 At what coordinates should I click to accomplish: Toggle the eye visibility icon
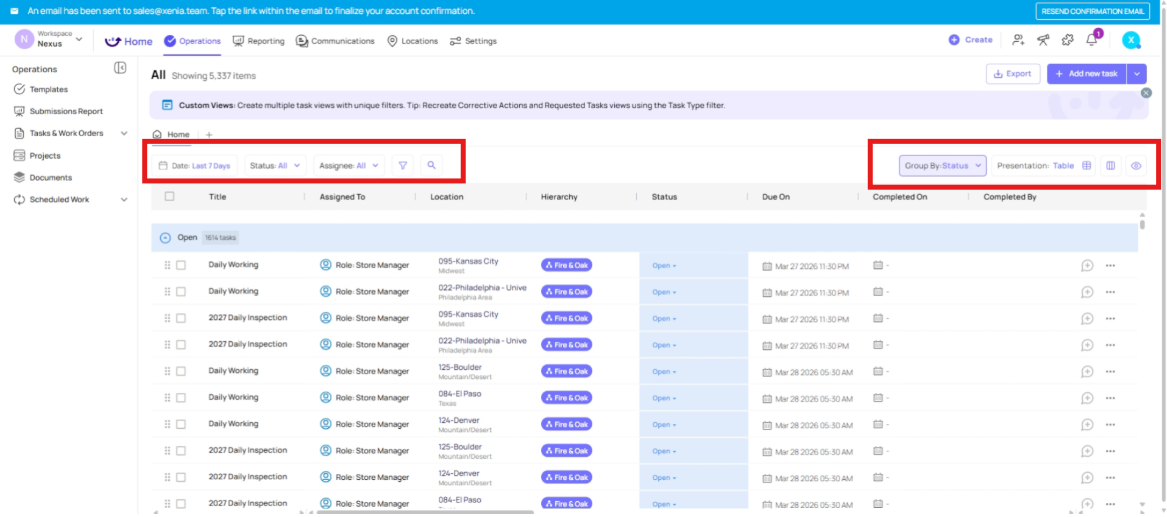coord(1136,166)
